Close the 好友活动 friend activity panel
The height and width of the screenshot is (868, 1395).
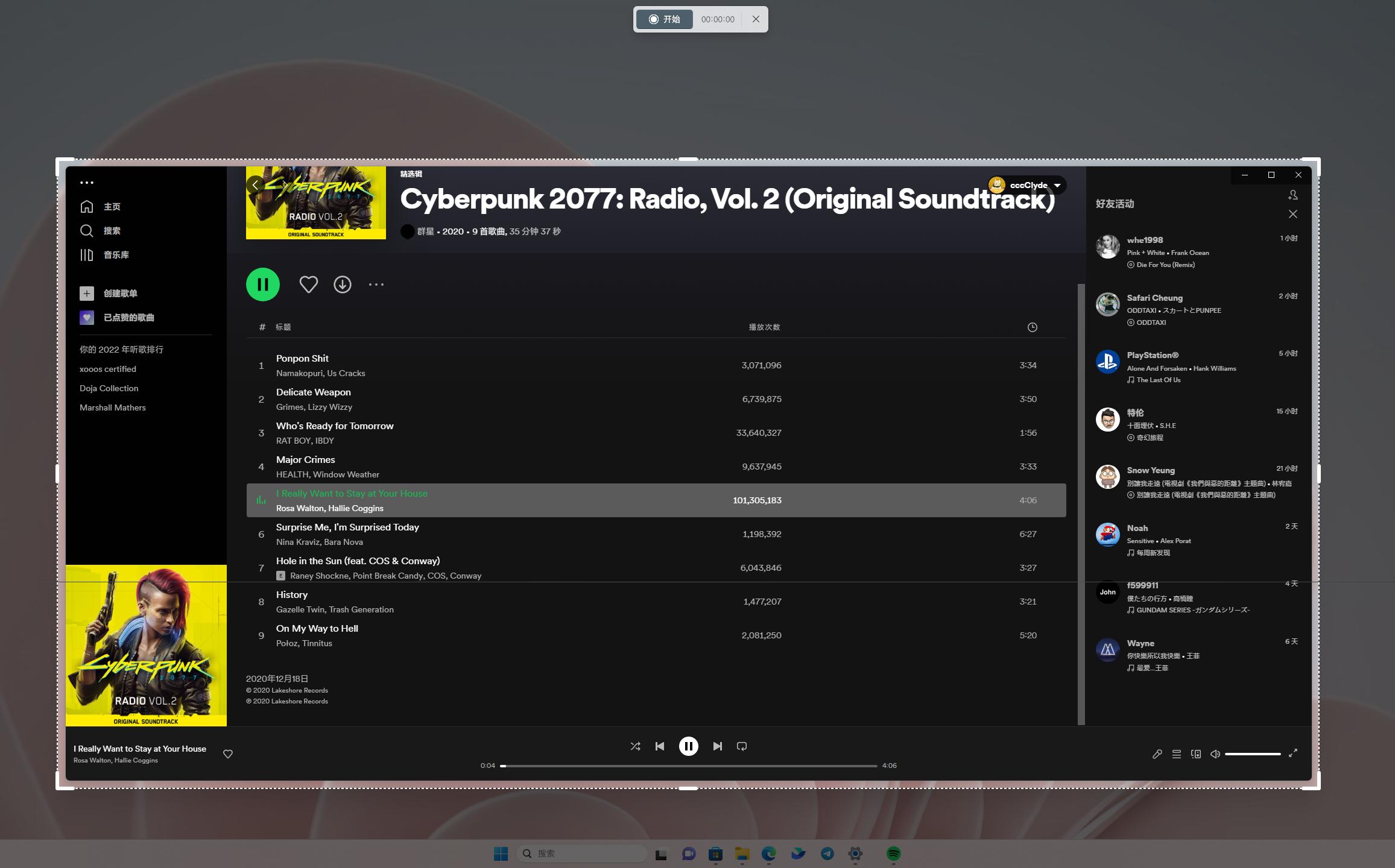click(x=1293, y=214)
